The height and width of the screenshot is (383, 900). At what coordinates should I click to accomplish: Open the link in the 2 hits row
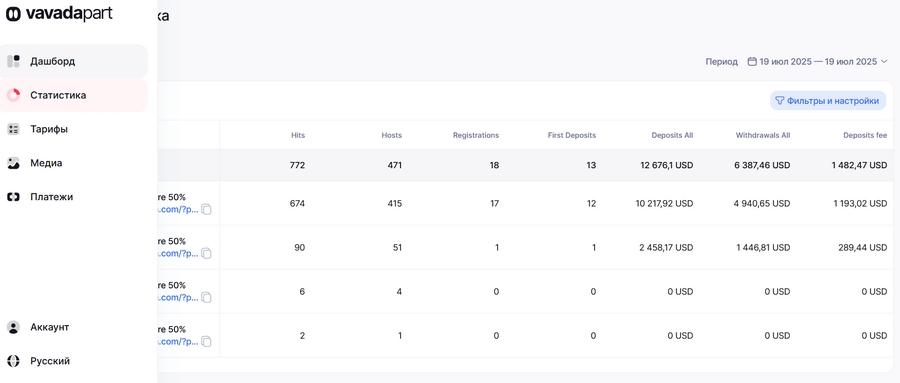178,342
